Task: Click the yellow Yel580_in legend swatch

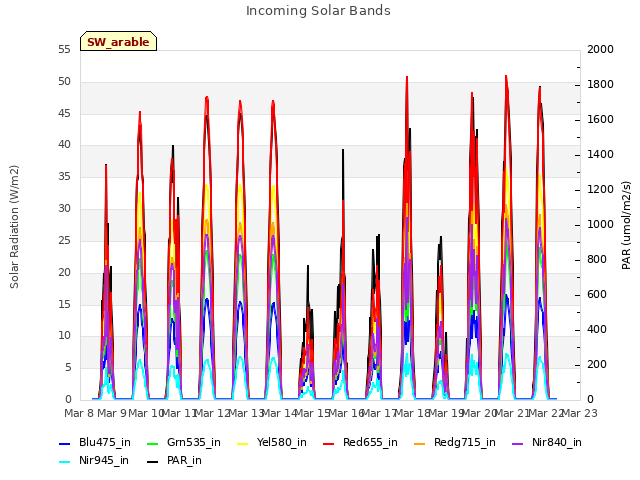Action: 242,443
